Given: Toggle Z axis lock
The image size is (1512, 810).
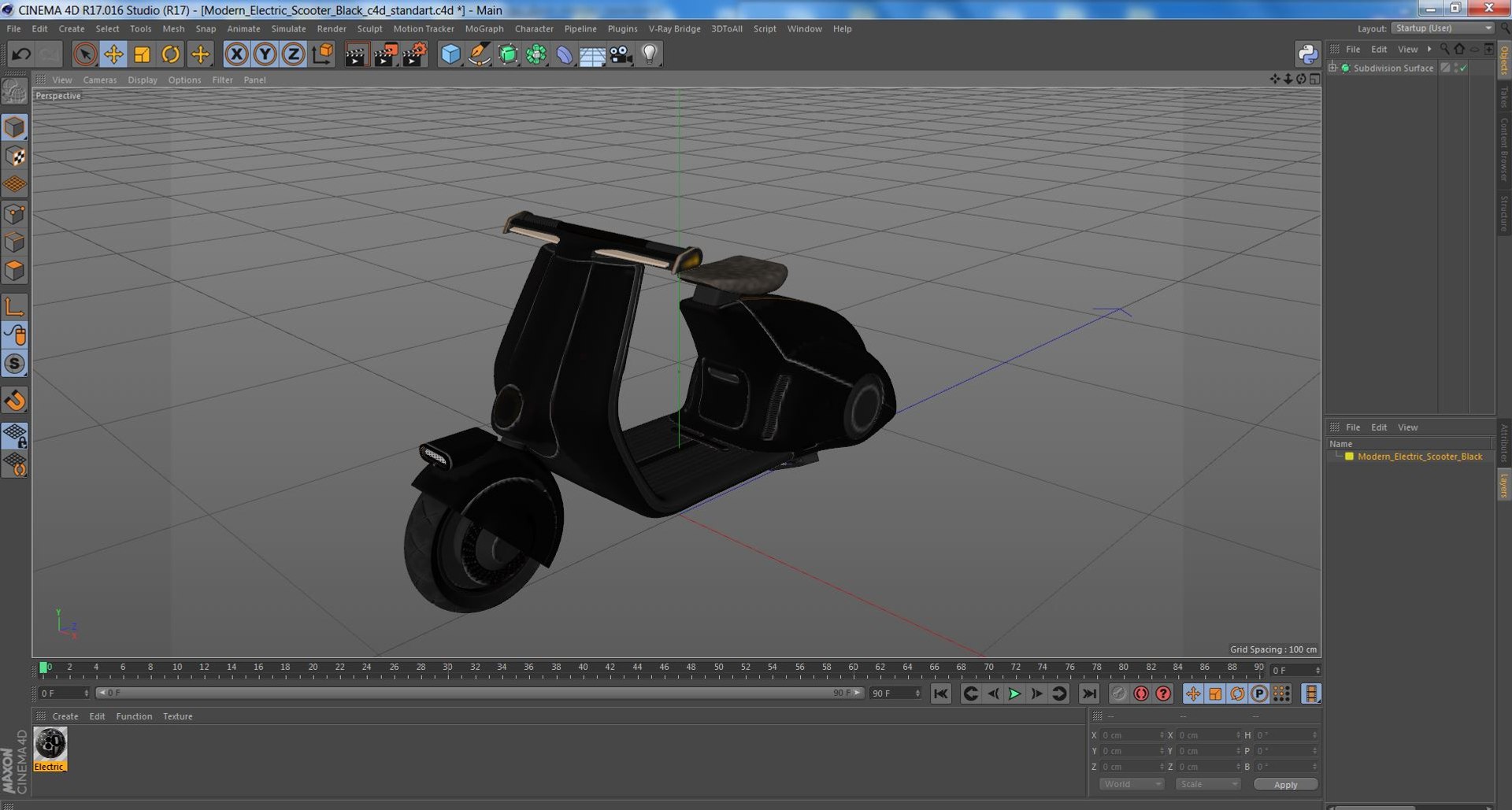Looking at the screenshot, I should [x=294, y=54].
